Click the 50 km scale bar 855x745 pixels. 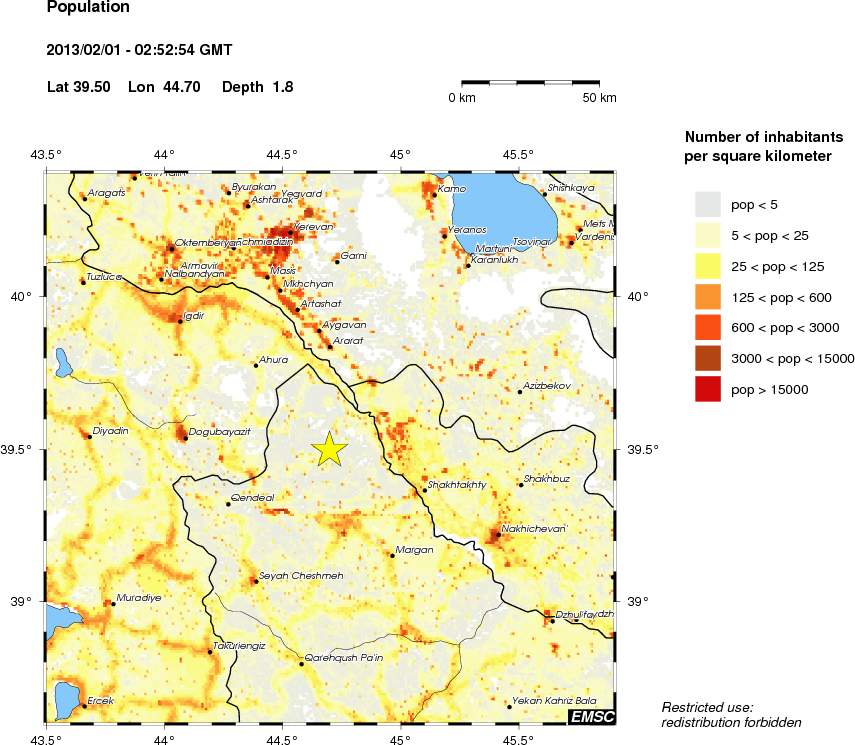tap(530, 80)
